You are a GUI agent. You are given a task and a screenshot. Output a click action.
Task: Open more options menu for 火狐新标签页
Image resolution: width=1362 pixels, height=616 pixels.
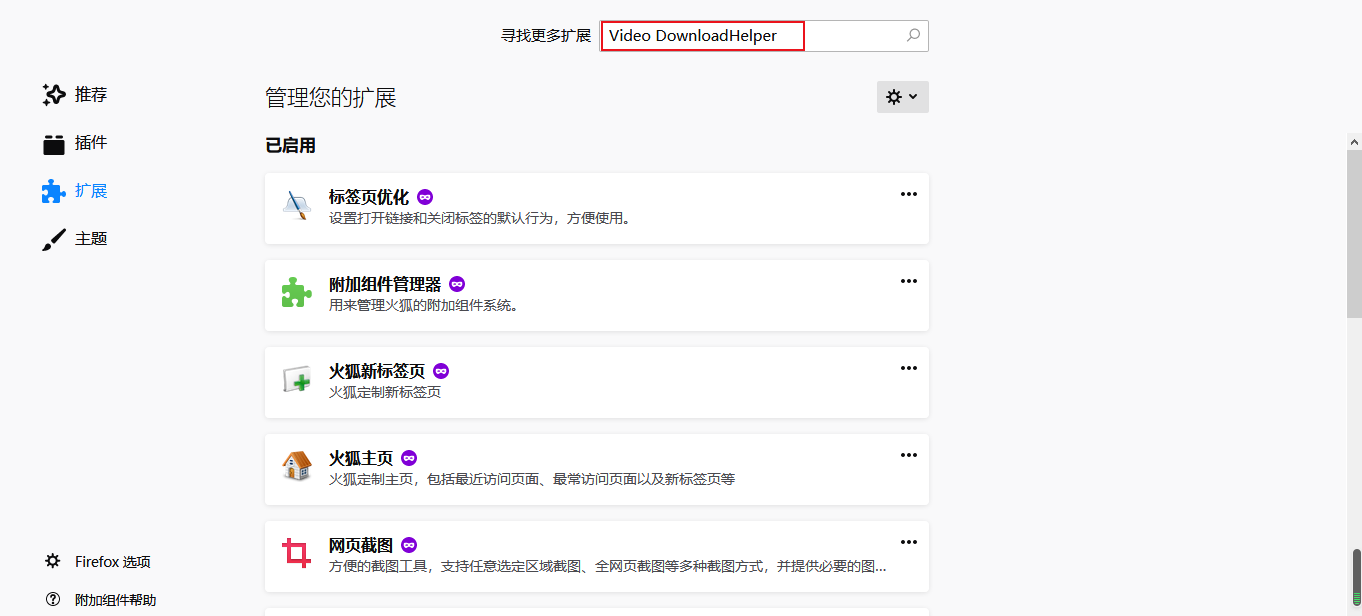909,368
